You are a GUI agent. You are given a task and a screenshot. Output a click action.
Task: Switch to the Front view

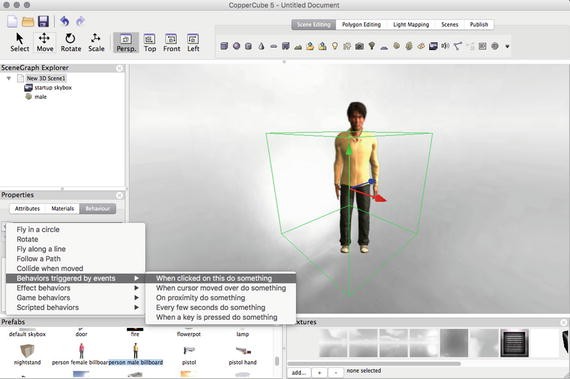click(x=171, y=43)
